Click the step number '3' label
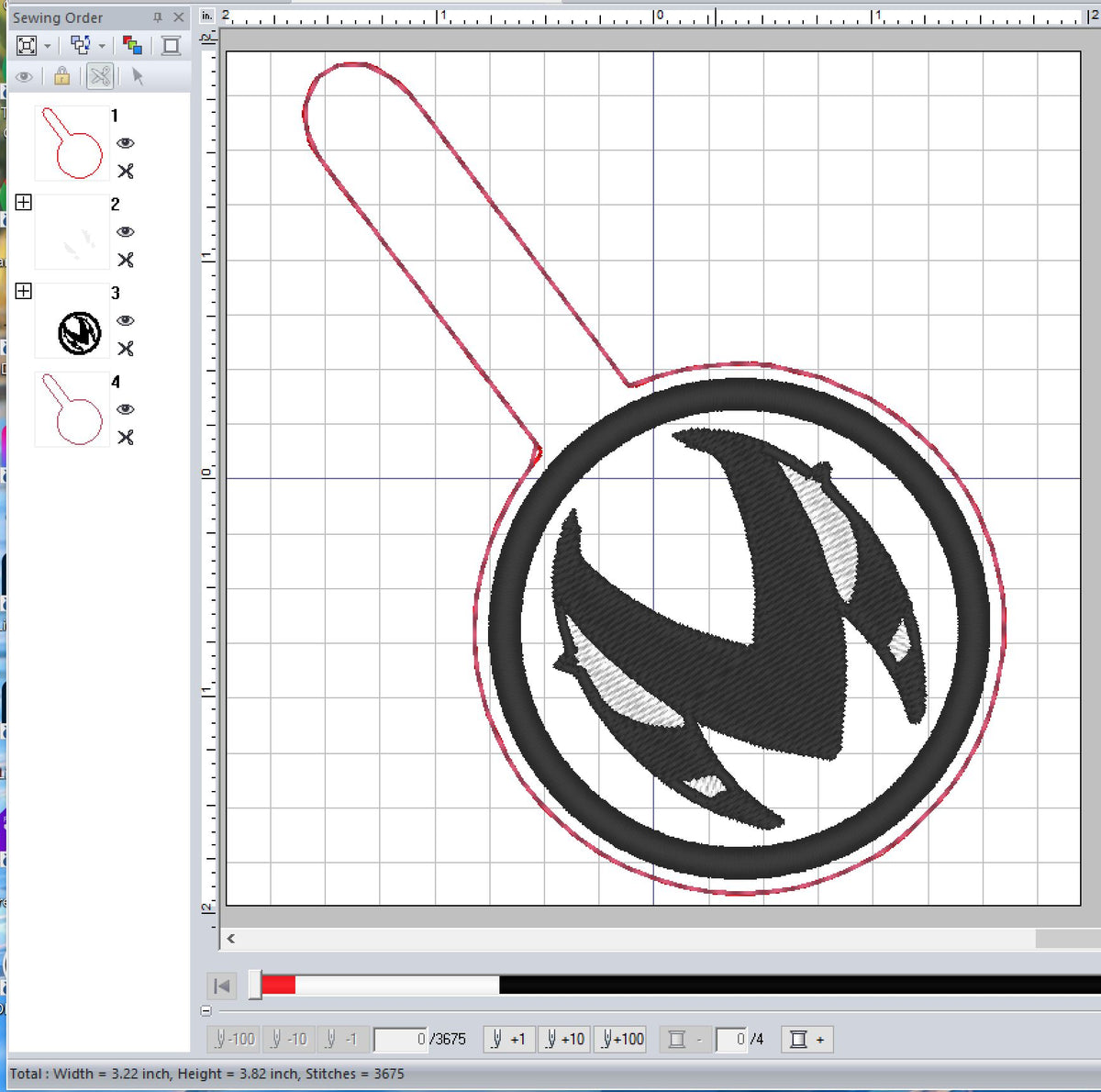The height and width of the screenshot is (1092, 1101). tap(116, 293)
